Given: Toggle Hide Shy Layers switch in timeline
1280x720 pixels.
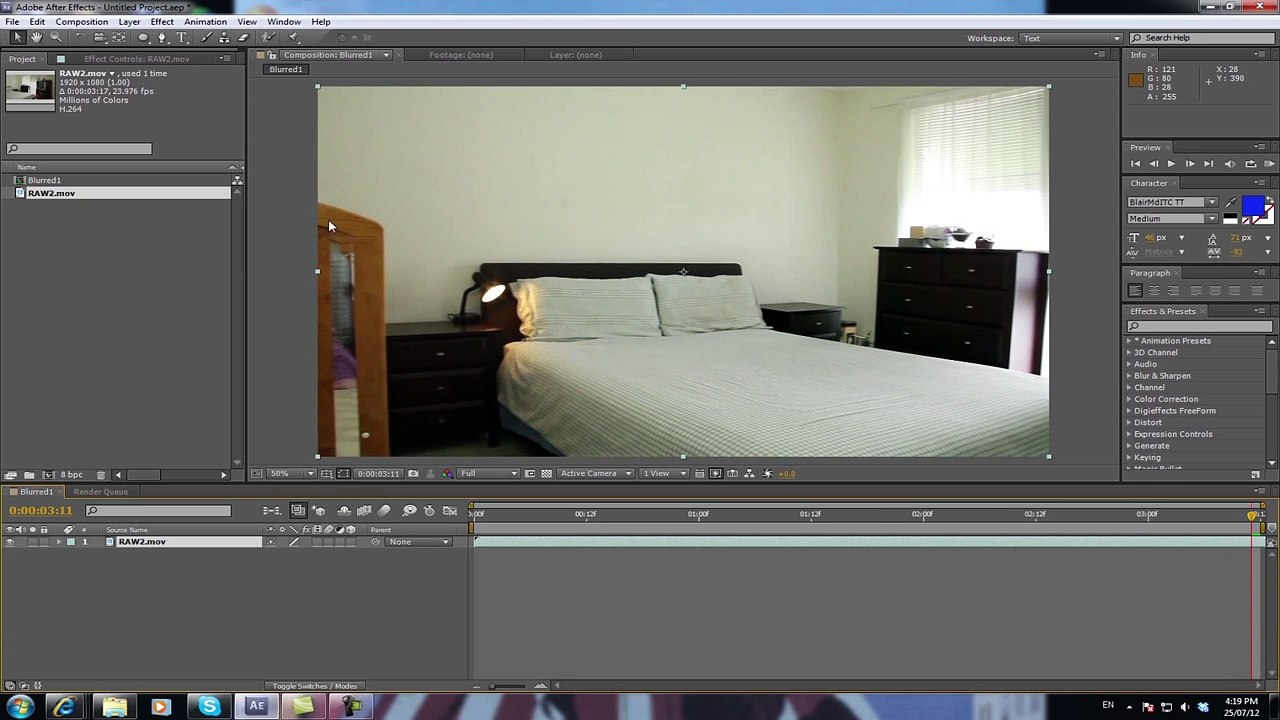Looking at the screenshot, I should click(x=344, y=511).
